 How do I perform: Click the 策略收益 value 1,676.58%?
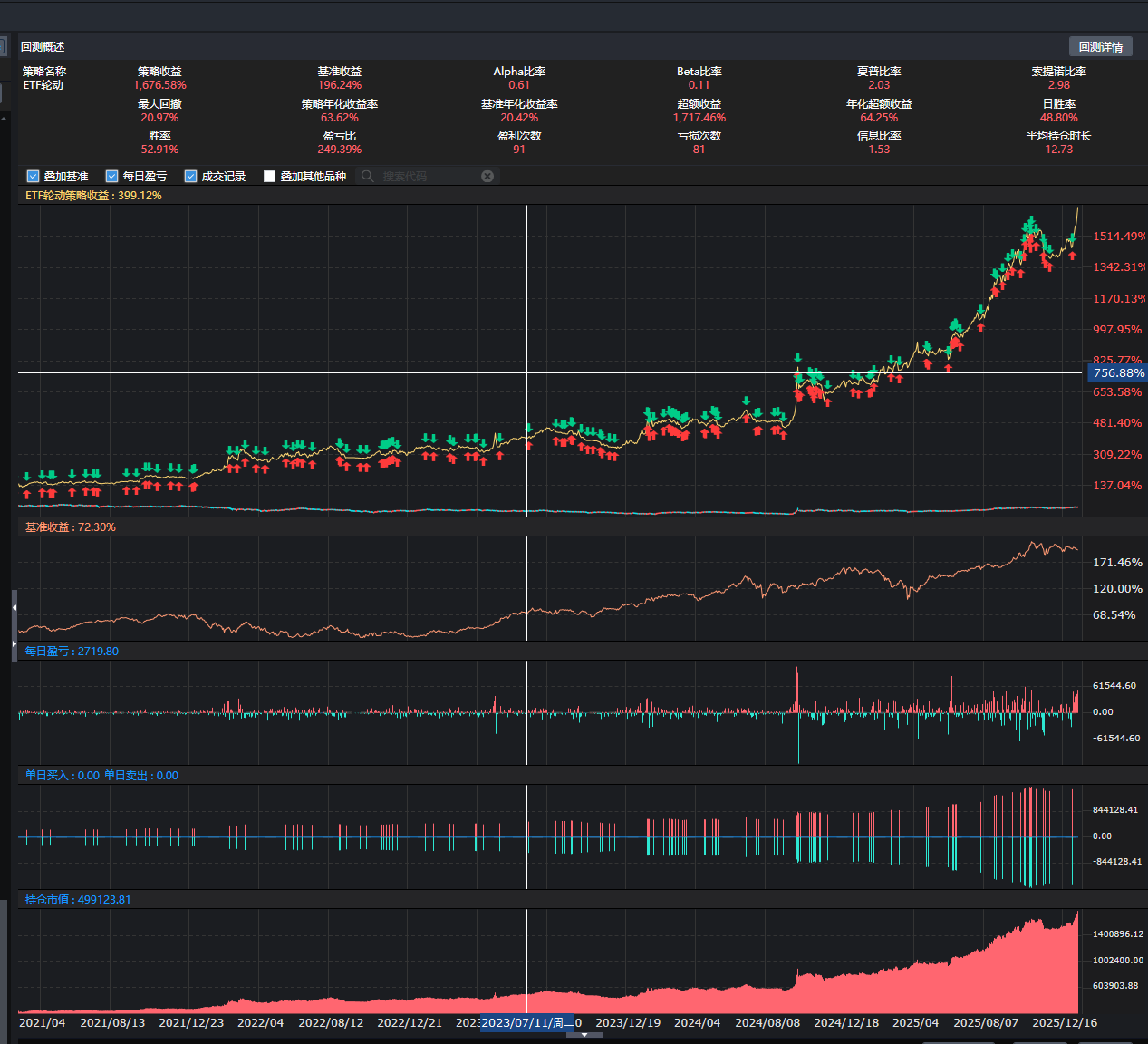pyautogui.click(x=159, y=85)
